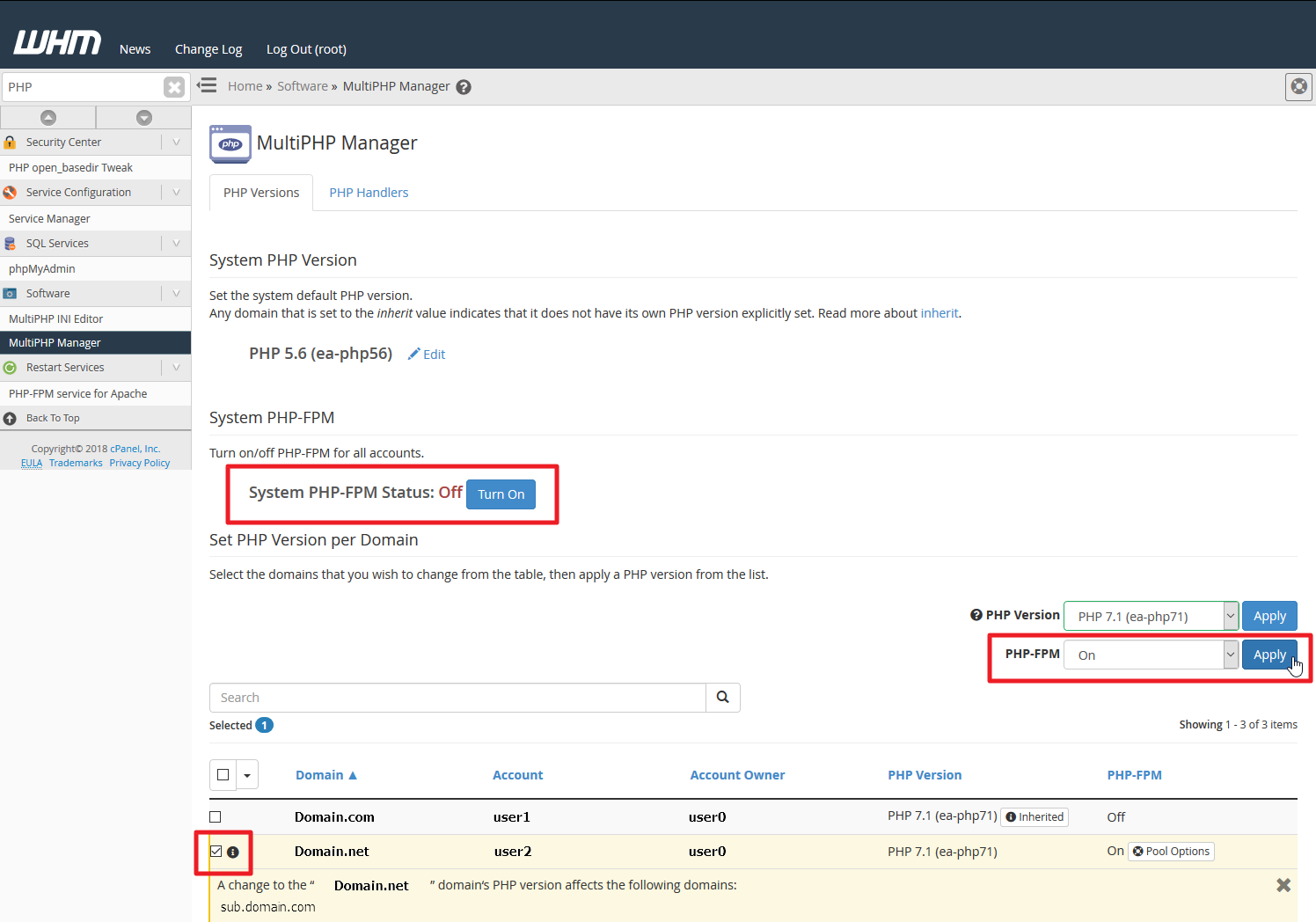Click inside the domain Search input field

tap(457, 697)
